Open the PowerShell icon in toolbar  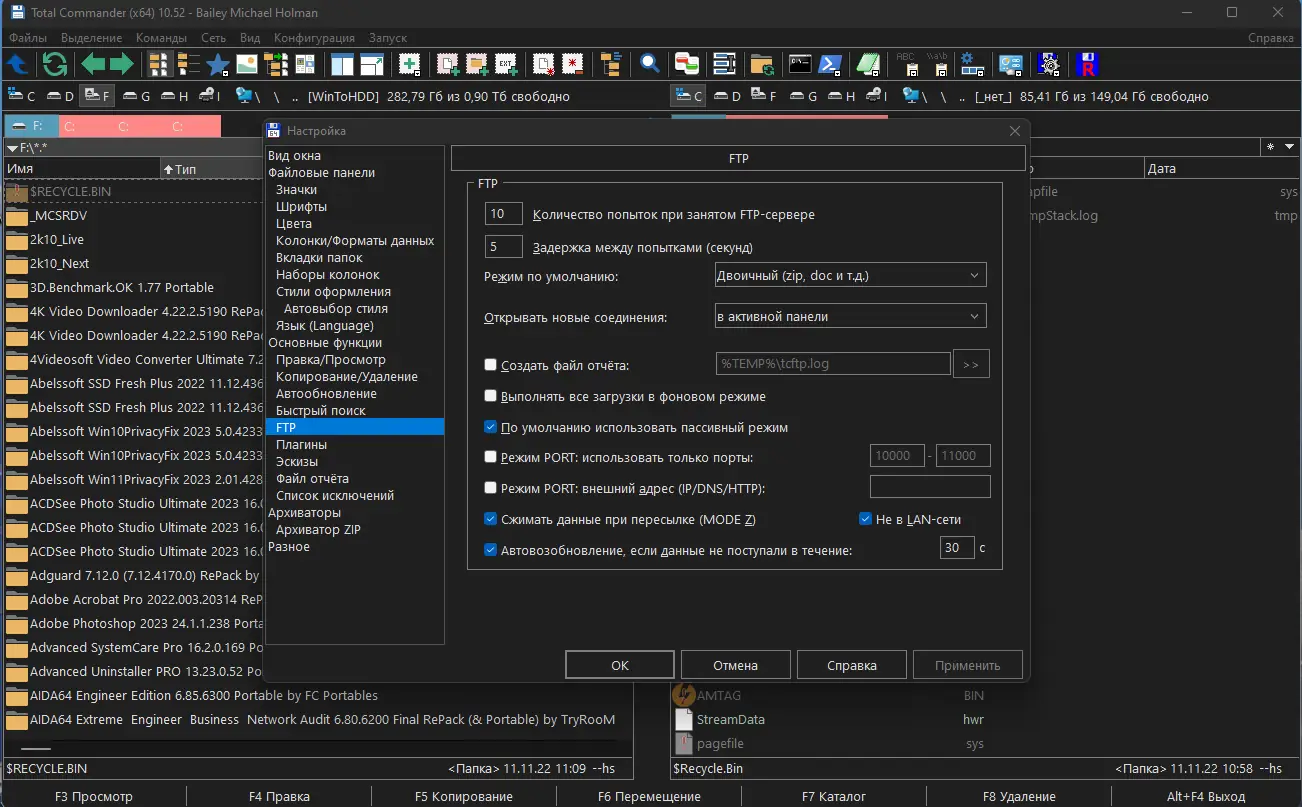click(829, 65)
